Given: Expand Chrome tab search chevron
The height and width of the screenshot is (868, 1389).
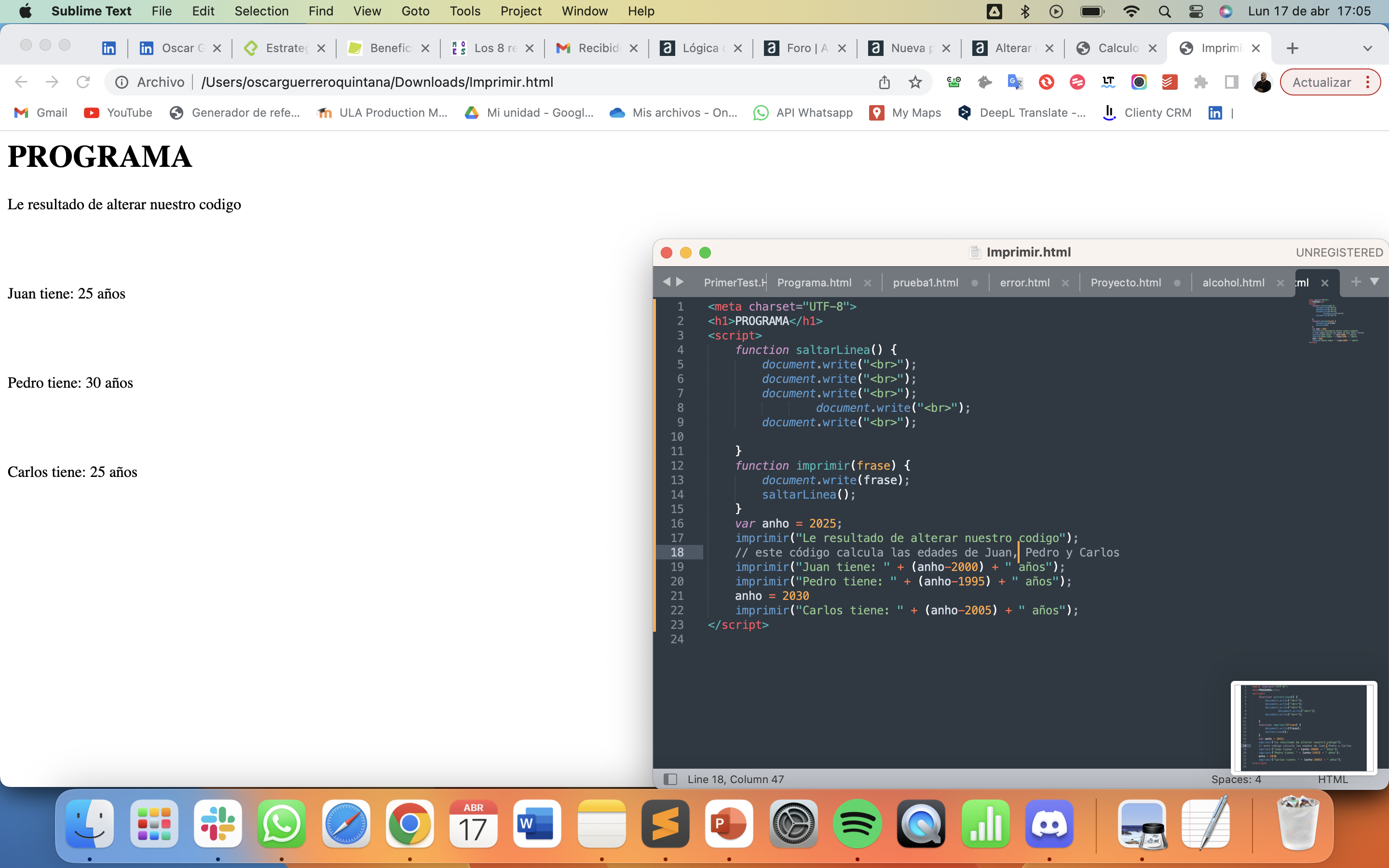Looking at the screenshot, I should (x=1367, y=48).
